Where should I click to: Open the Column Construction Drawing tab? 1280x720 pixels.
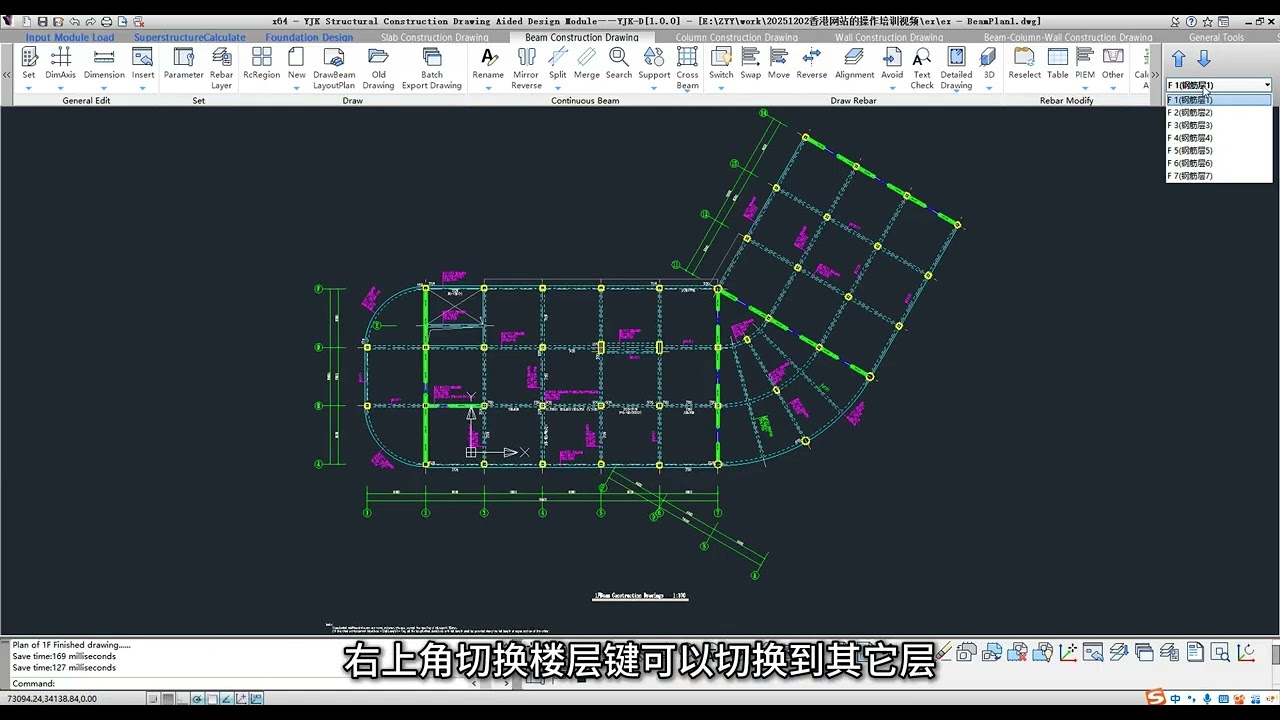[737, 37]
